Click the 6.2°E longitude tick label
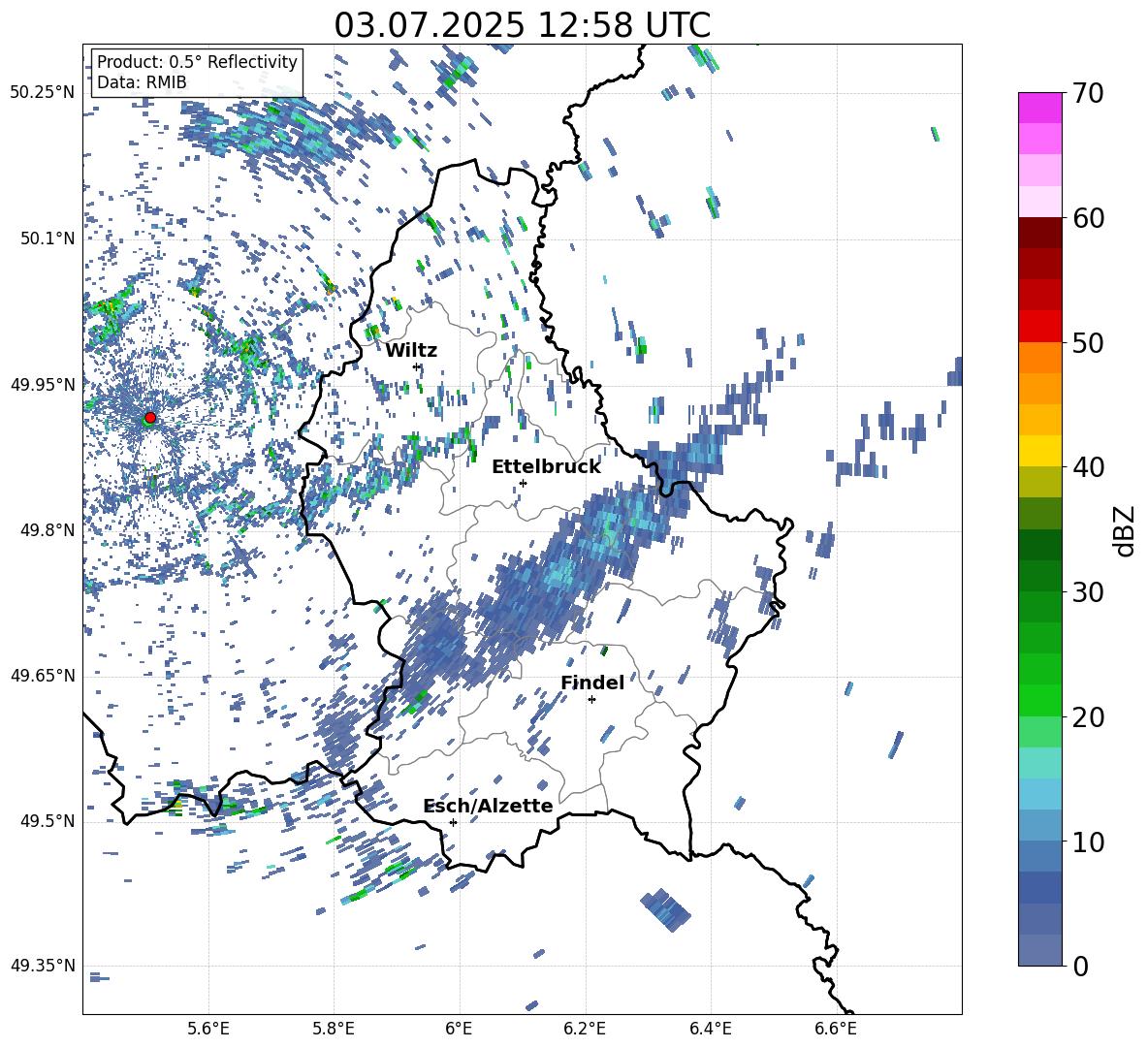Viewport: 1148px width, 1048px height. pyautogui.click(x=585, y=1029)
